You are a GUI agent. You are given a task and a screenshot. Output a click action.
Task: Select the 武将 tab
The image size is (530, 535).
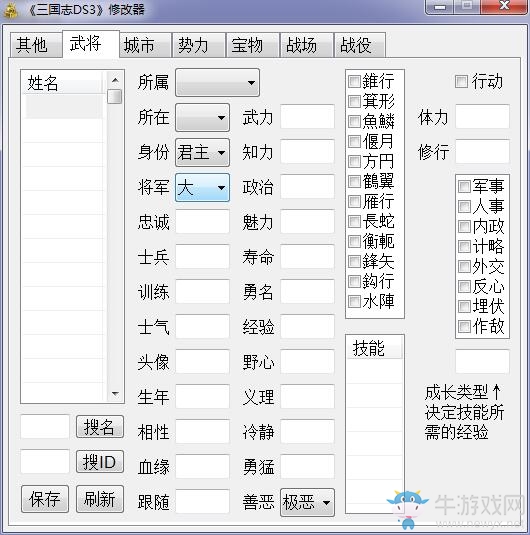coord(91,44)
